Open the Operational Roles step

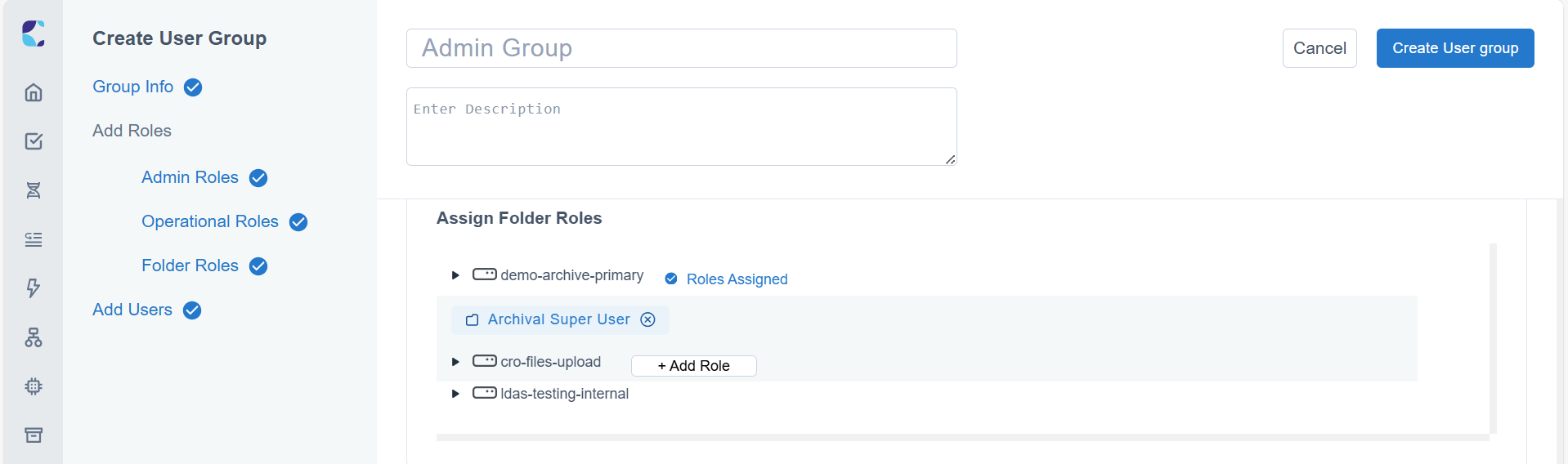tap(210, 221)
